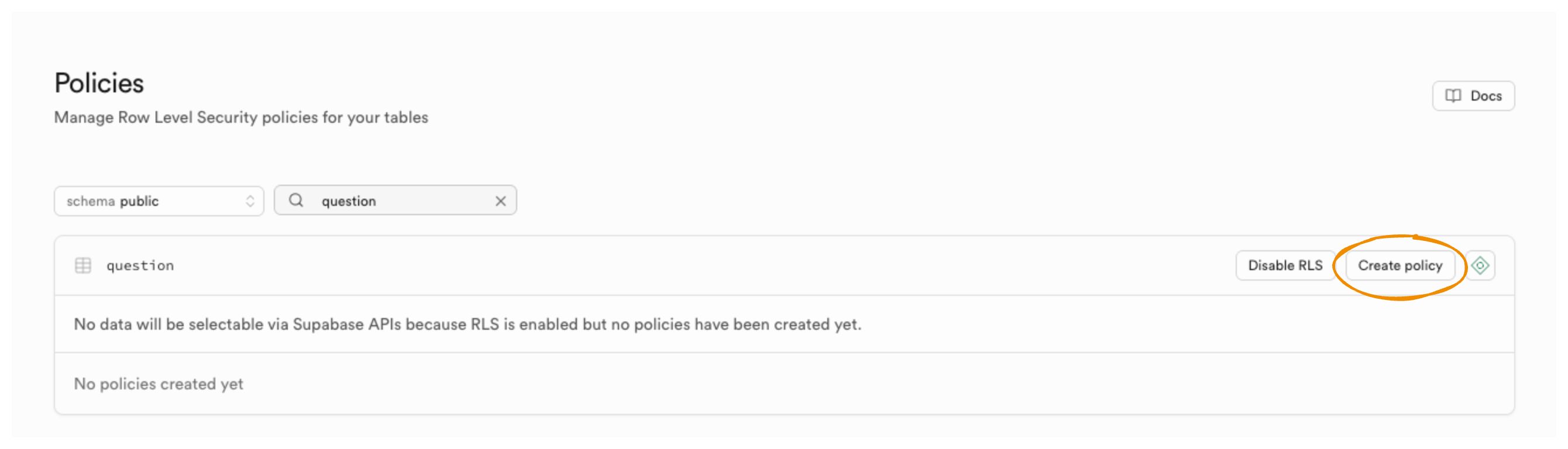
Task: Click the Policies page heading
Action: [99, 82]
